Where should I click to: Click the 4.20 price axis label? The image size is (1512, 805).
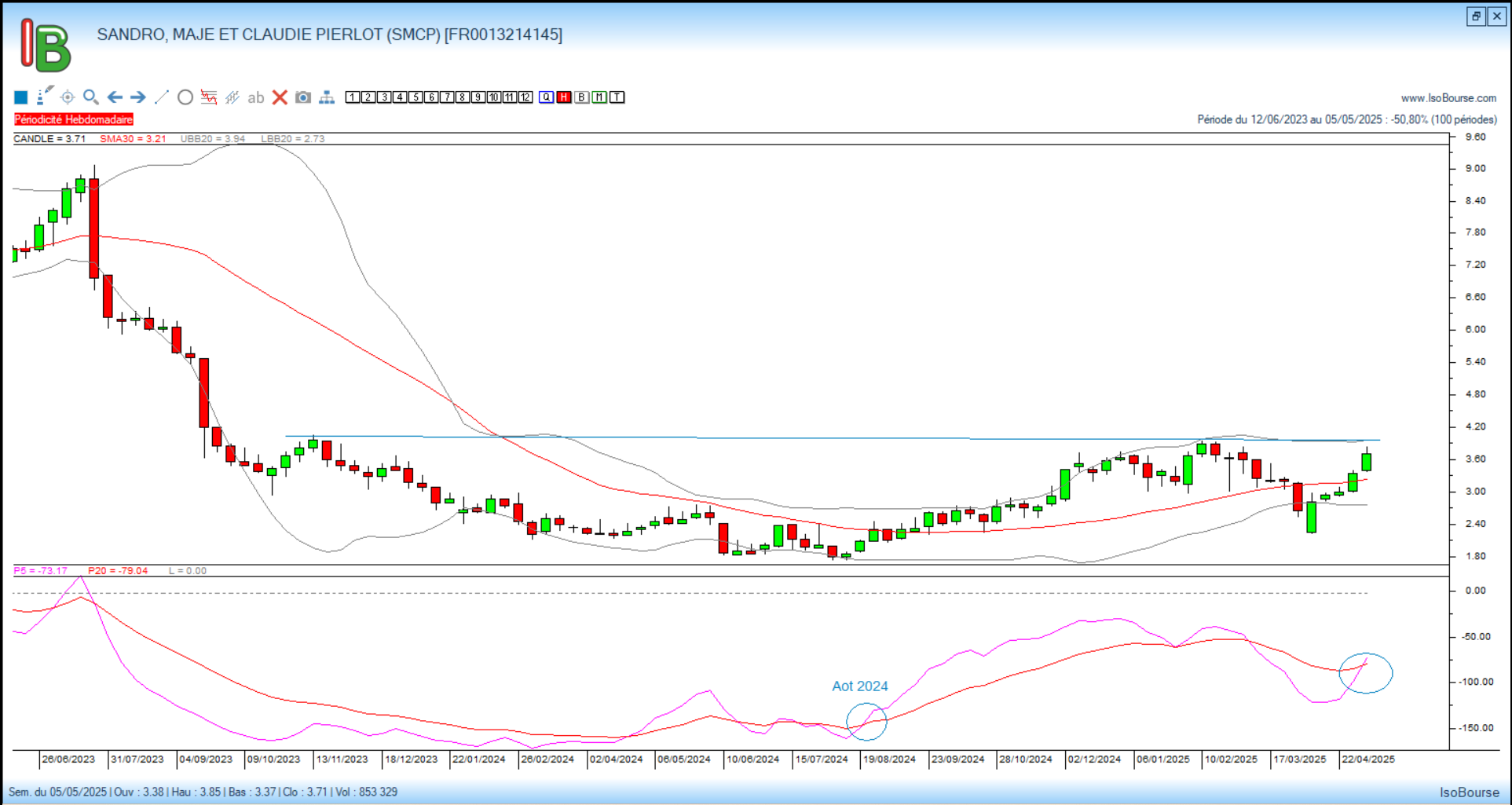point(1476,426)
